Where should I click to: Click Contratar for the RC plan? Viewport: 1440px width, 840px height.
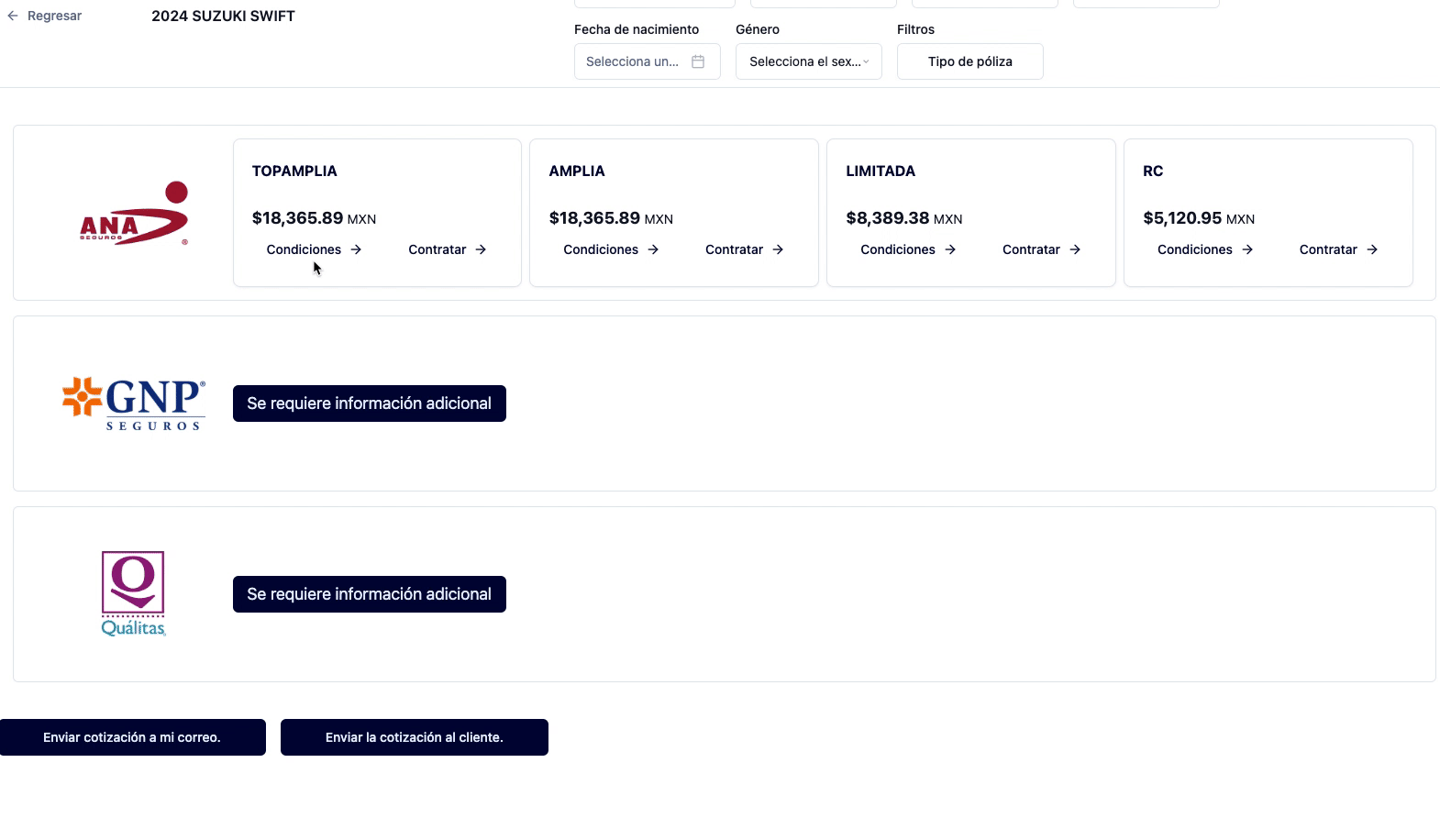pos(1339,249)
